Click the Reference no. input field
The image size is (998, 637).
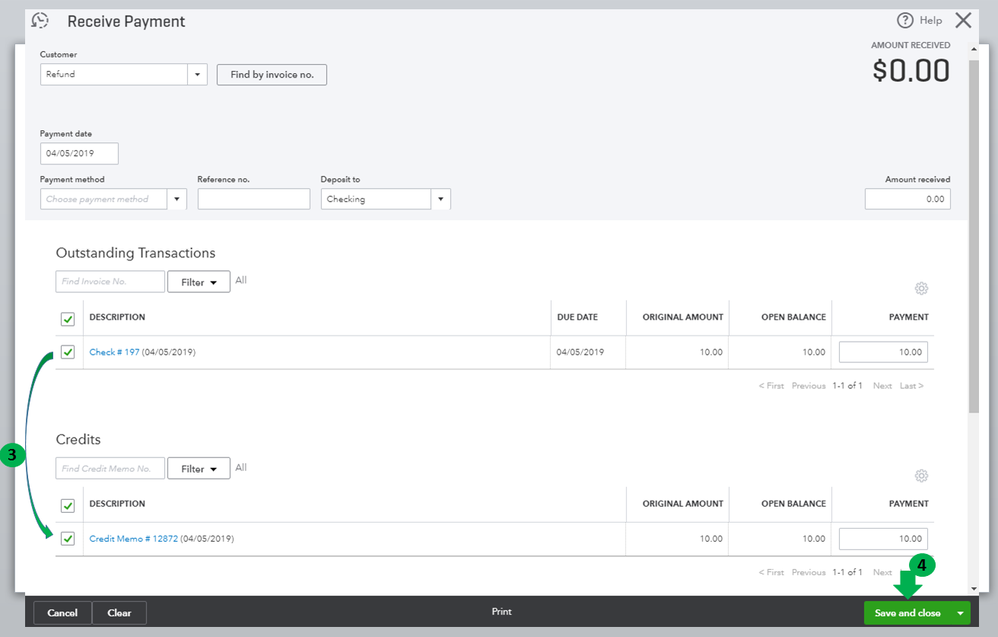[253, 199]
